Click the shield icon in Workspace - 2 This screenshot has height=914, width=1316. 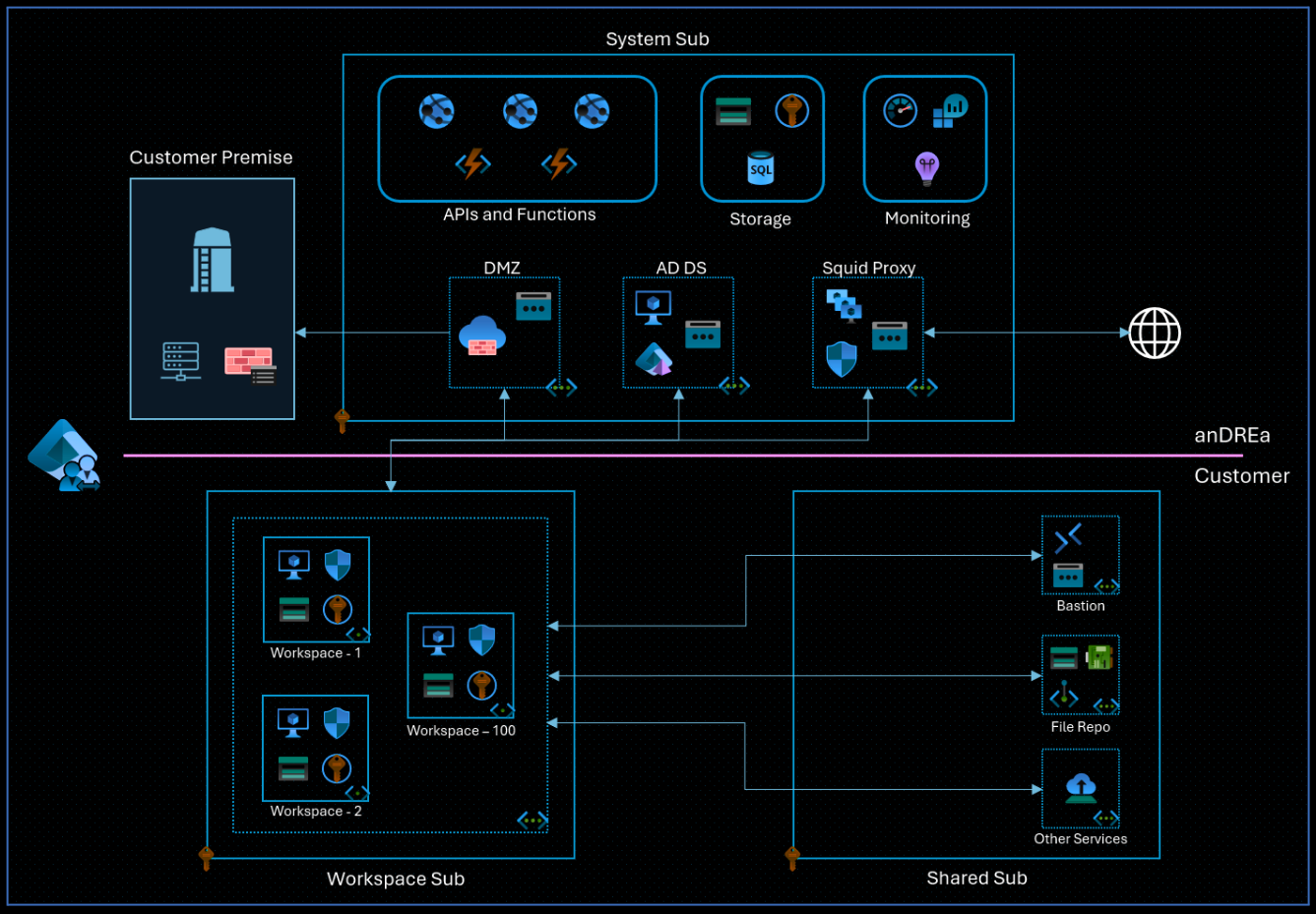337,723
